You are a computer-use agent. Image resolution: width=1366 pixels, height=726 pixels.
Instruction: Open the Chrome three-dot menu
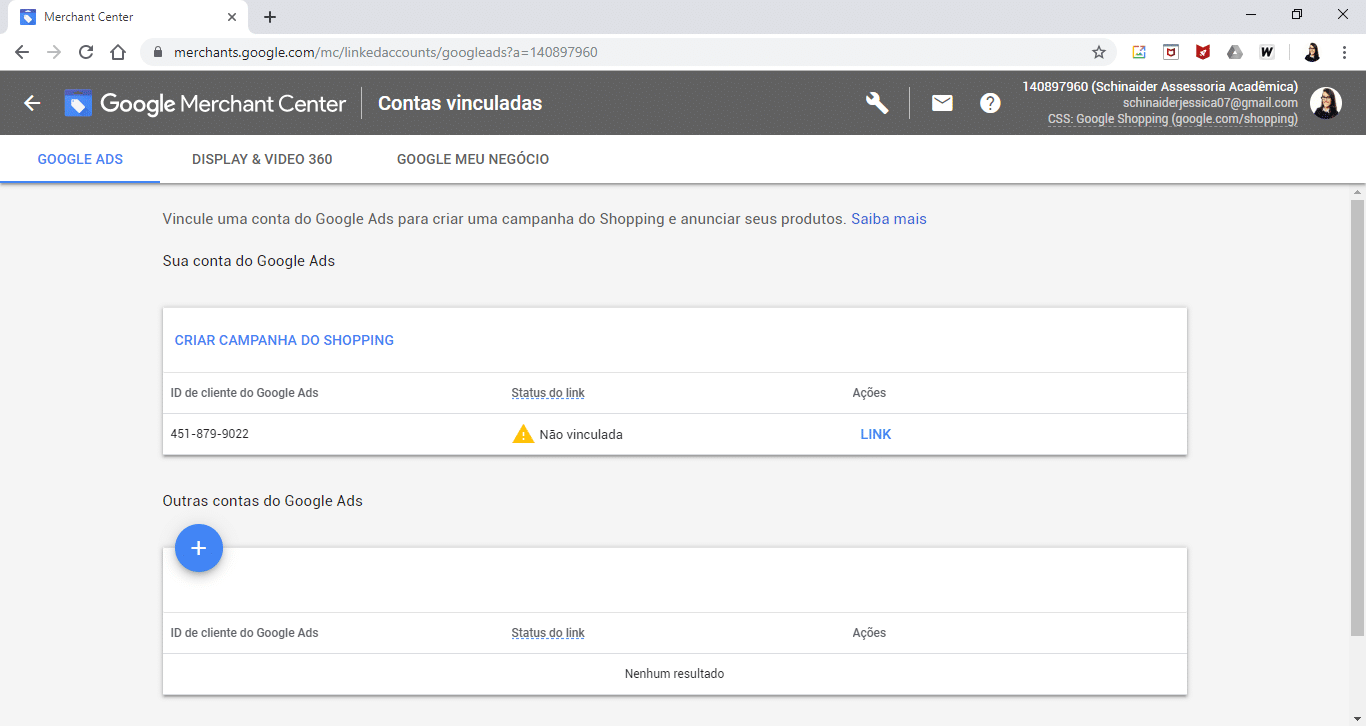coord(1344,52)
